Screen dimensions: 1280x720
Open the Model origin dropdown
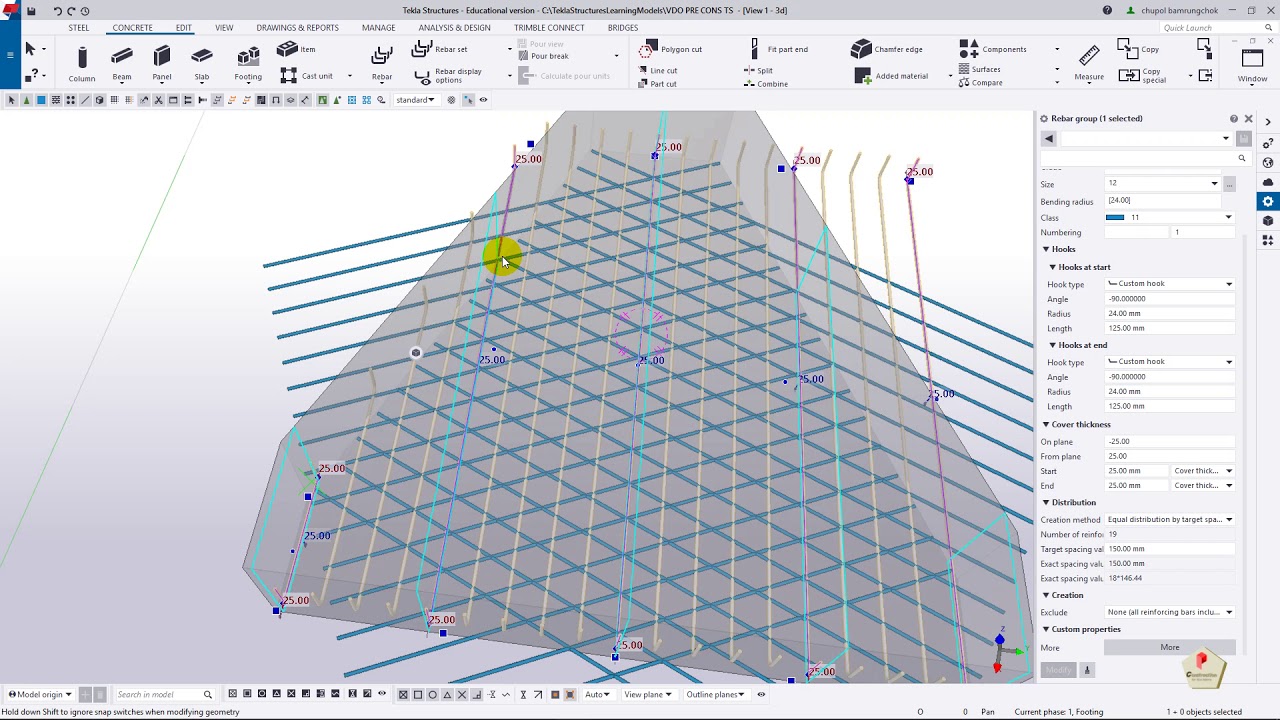pyautogui.click(x=40, y=694)
